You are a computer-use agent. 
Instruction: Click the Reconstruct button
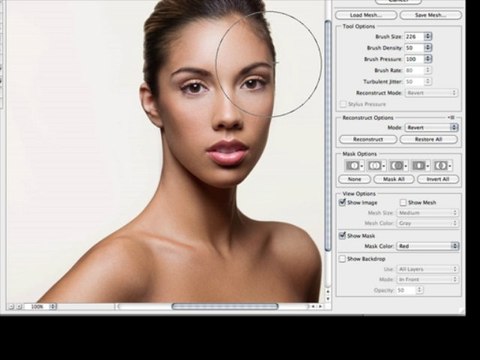368,139
